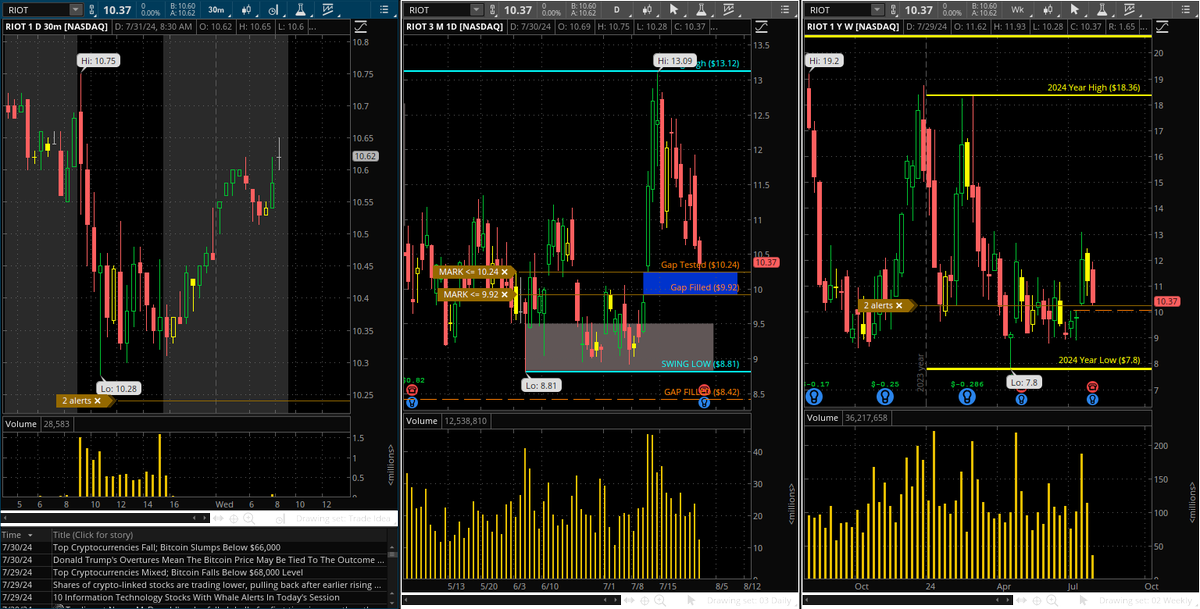The height and width of the screenshot is (609, 1200).
Task: Open story 'Top Cryptocurrencies Fall; Bitcoin Slumps Below $66,000'
Action: 166,548
